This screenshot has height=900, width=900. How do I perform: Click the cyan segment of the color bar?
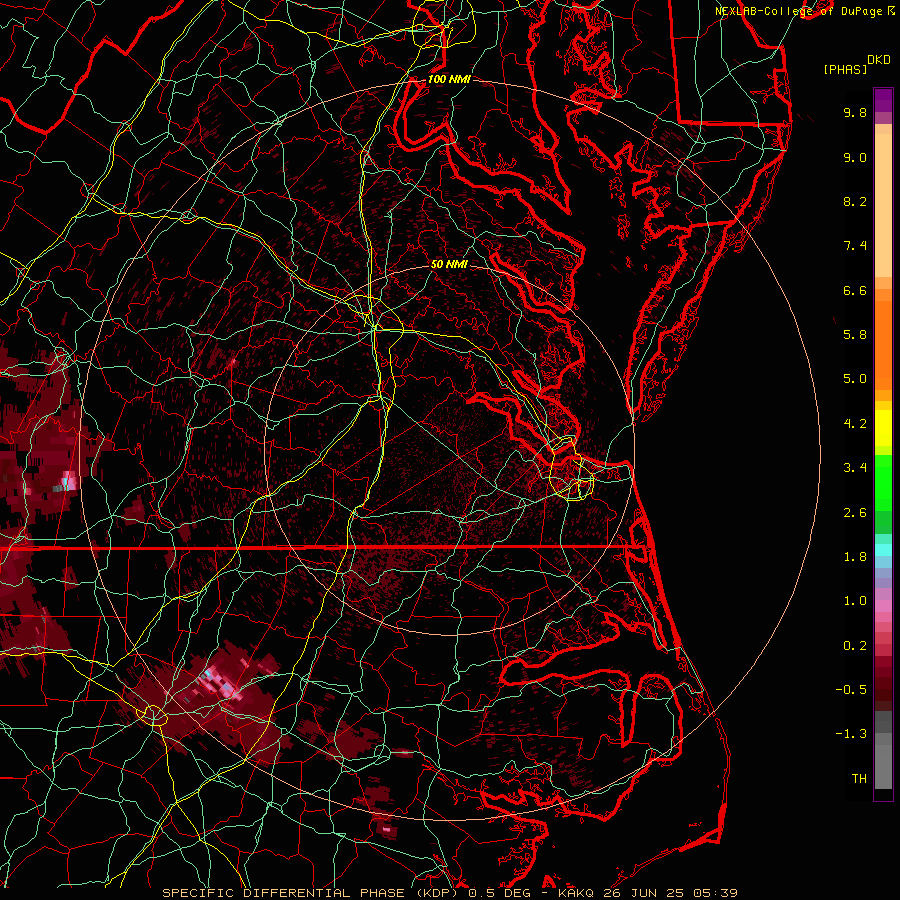pos(883,550)
